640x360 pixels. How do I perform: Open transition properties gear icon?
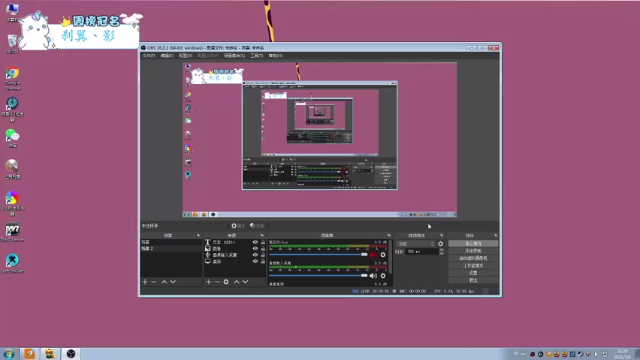[440, 244]
